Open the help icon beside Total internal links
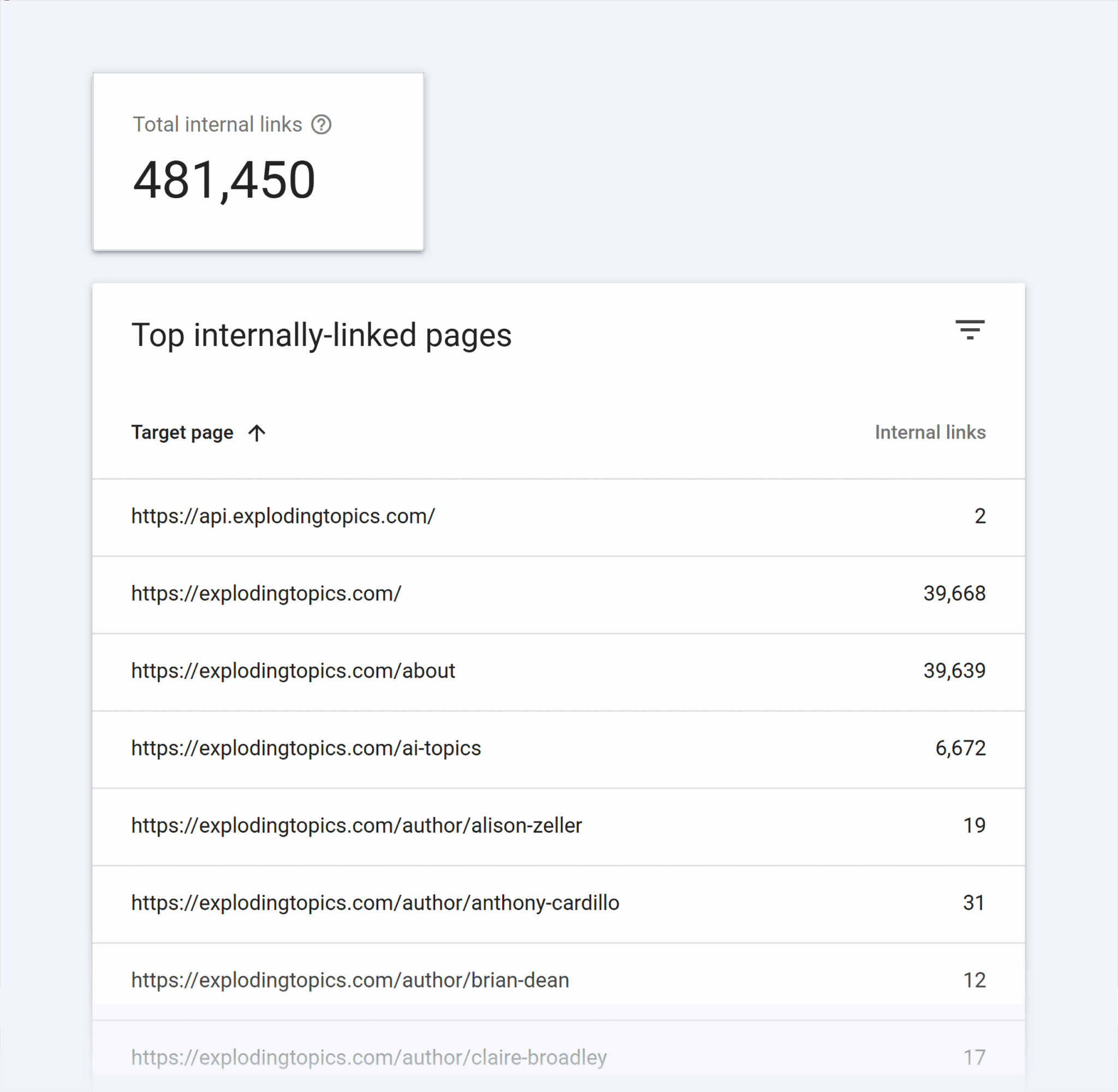The image size is (1118, 1092). 321,124
